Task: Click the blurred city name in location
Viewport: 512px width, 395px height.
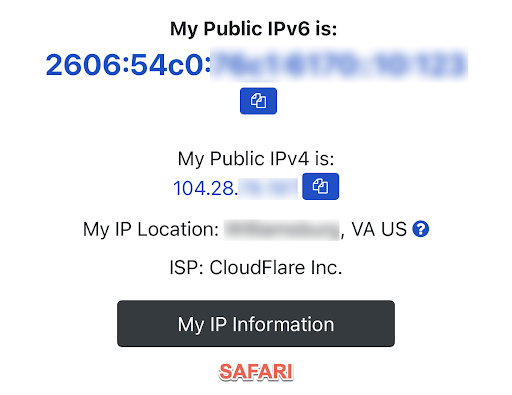Action: [x=281, y=230]
